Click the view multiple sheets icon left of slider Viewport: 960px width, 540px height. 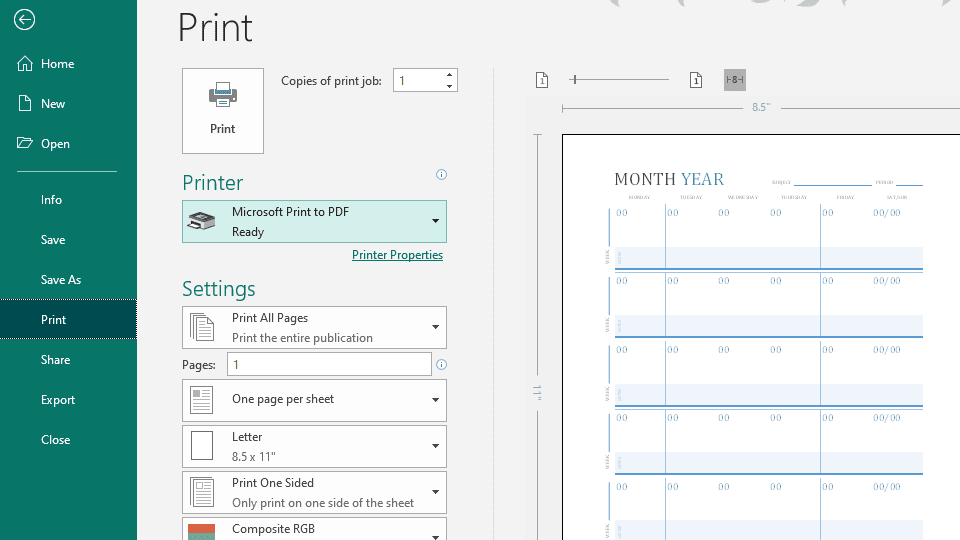542,80
